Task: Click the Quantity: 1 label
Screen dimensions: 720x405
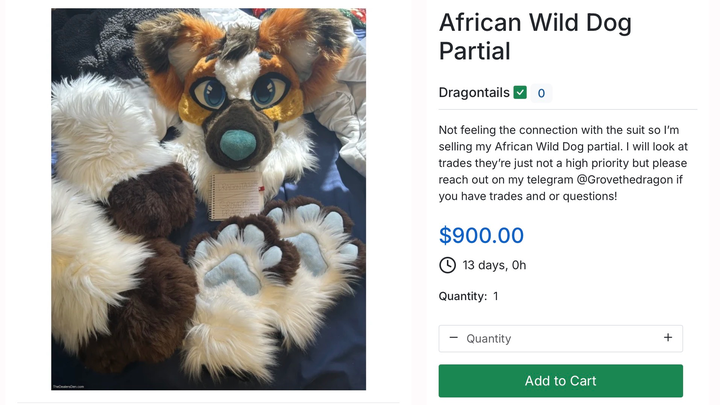Action: 468,296
